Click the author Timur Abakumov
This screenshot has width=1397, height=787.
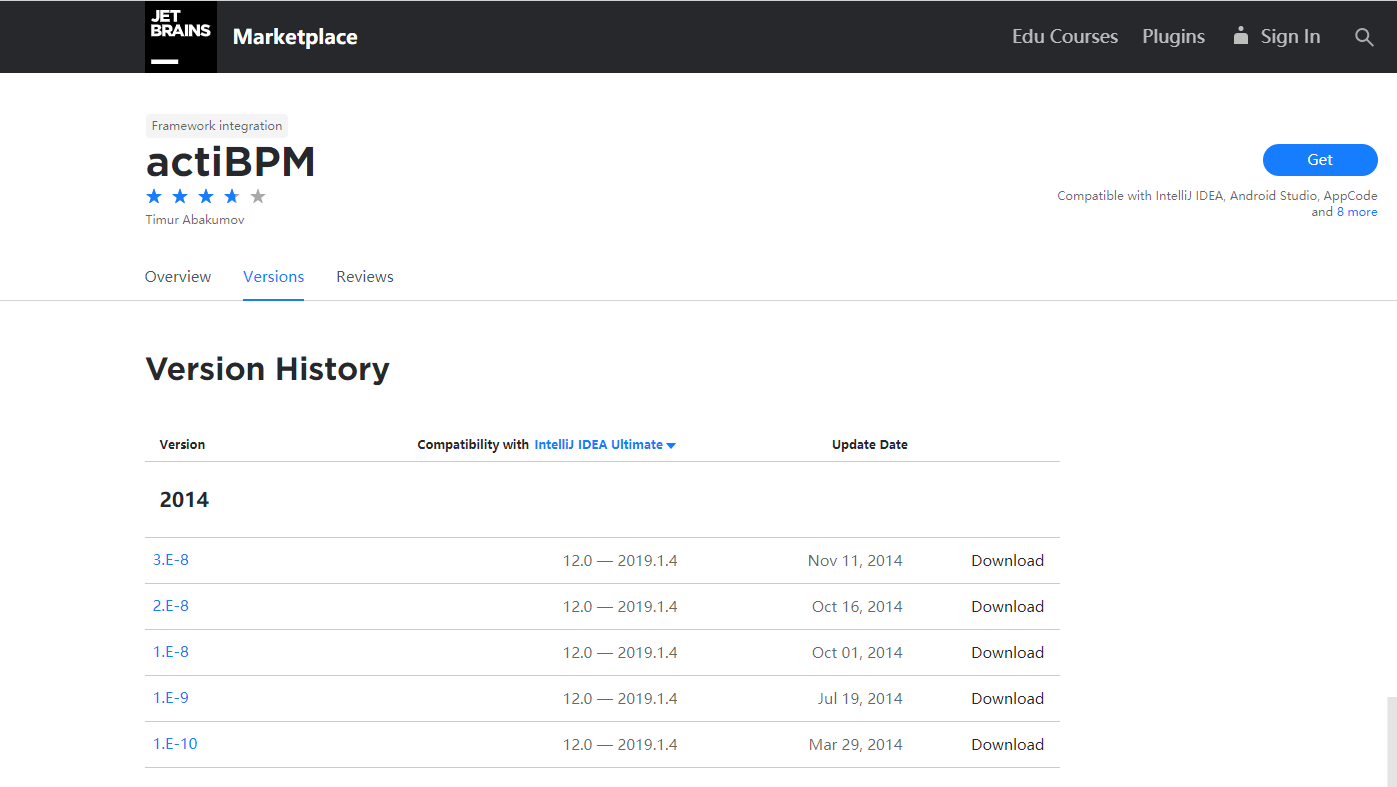point(194,219)
